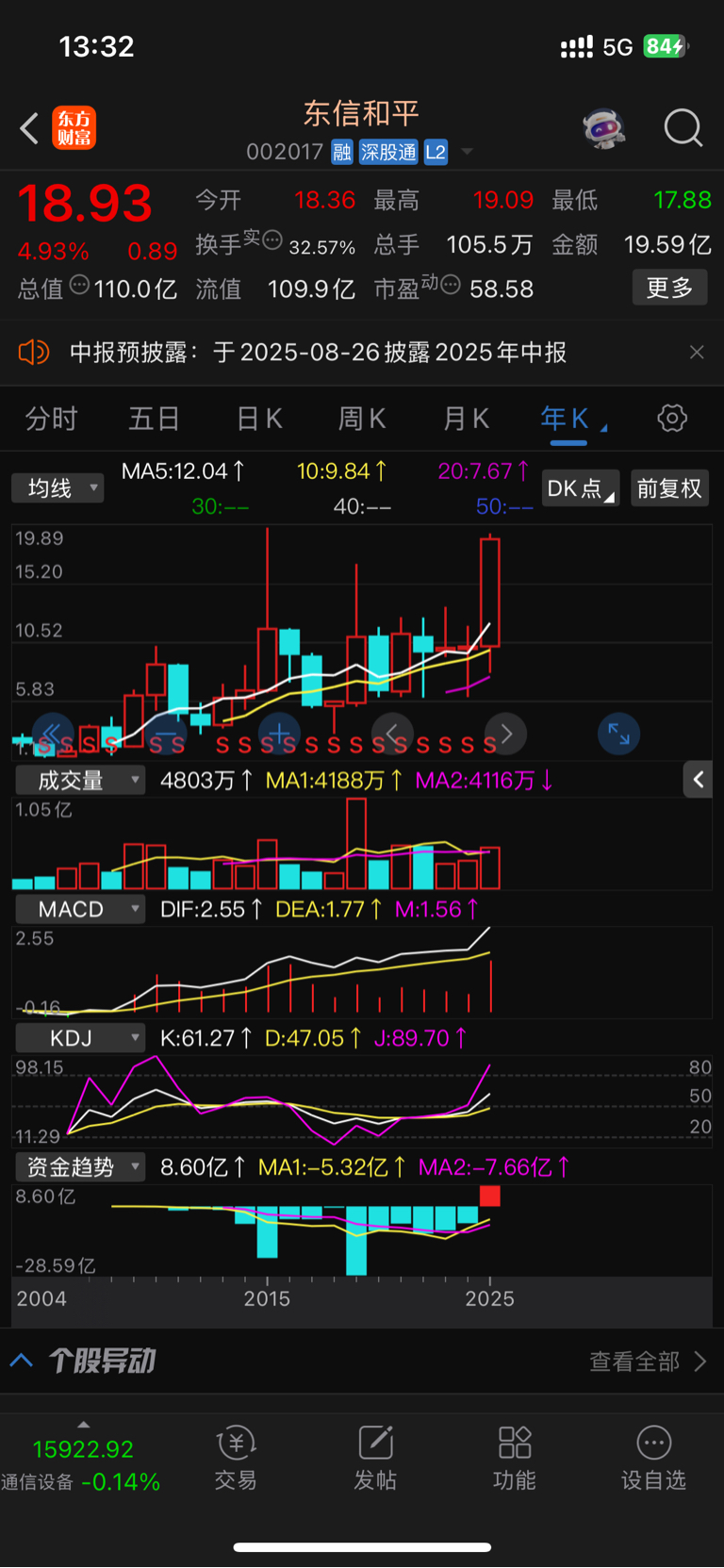Open the robot assistant avatar
The width and height of the screenshot is (724, 1568).
[x=603, y=127]
